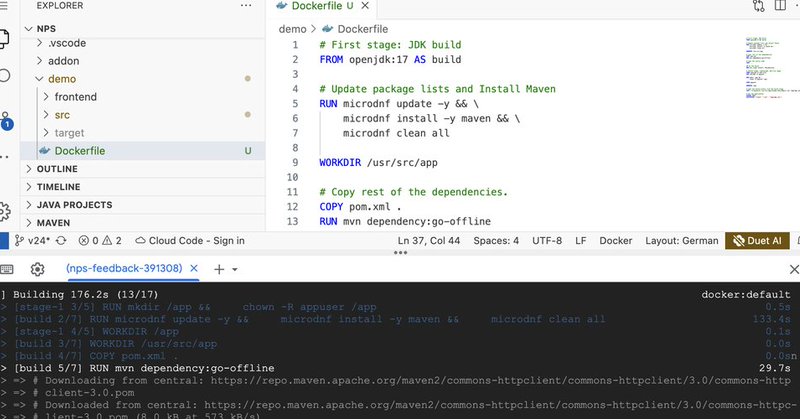Image resolution: width=800 pixels, height=419 pixels.
Task: Click line 2 FROM openjdk:17 AS build
Action: [390, 59]
